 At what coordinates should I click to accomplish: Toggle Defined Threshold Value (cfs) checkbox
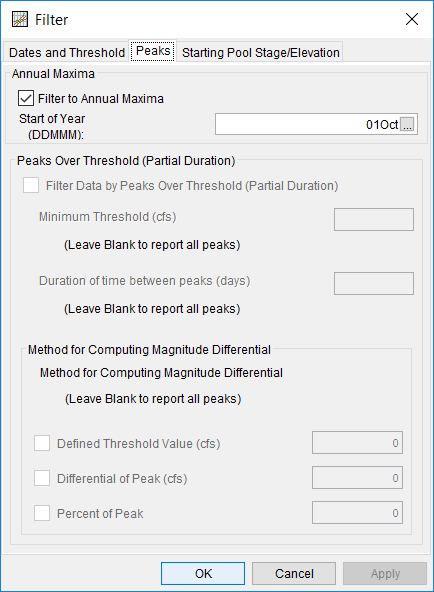coord(42,443)
